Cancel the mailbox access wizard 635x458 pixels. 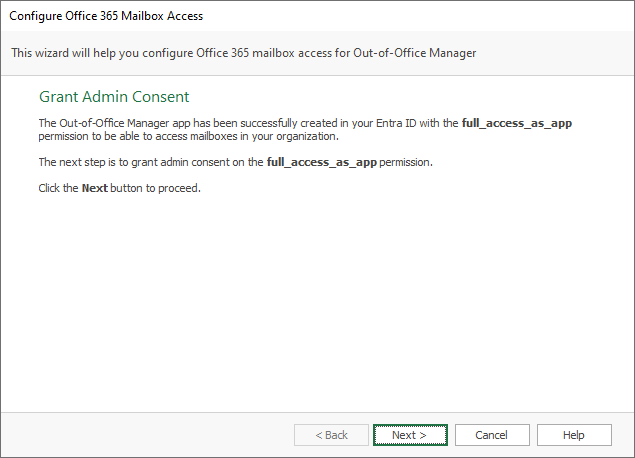coord(492,435)
